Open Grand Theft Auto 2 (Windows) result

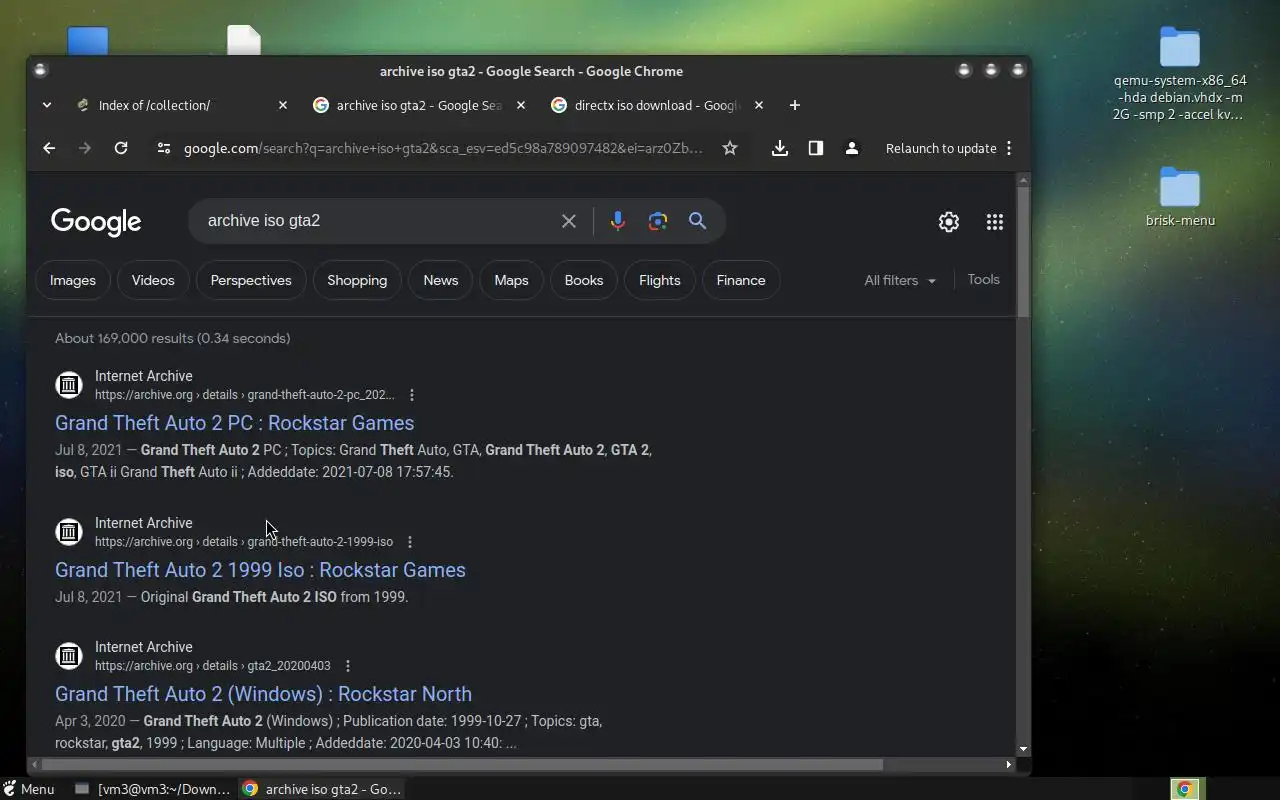point(263,694)
